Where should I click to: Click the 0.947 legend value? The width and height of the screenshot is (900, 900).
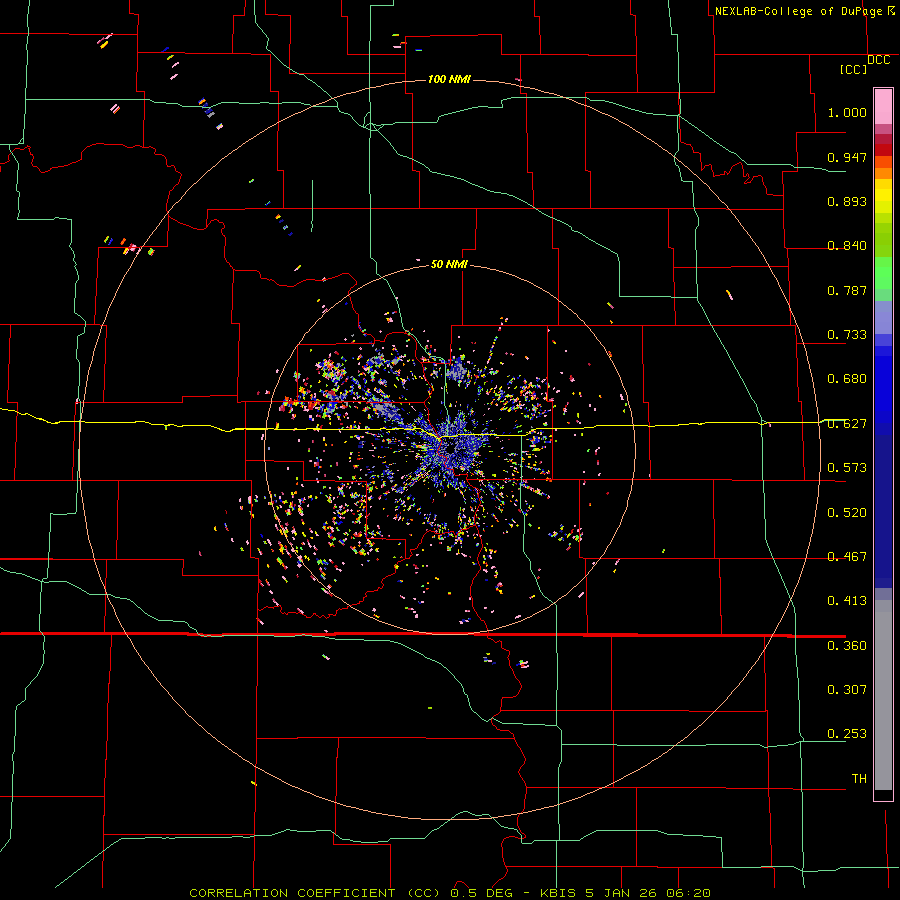pyautogui.click(x=847, y=157)
